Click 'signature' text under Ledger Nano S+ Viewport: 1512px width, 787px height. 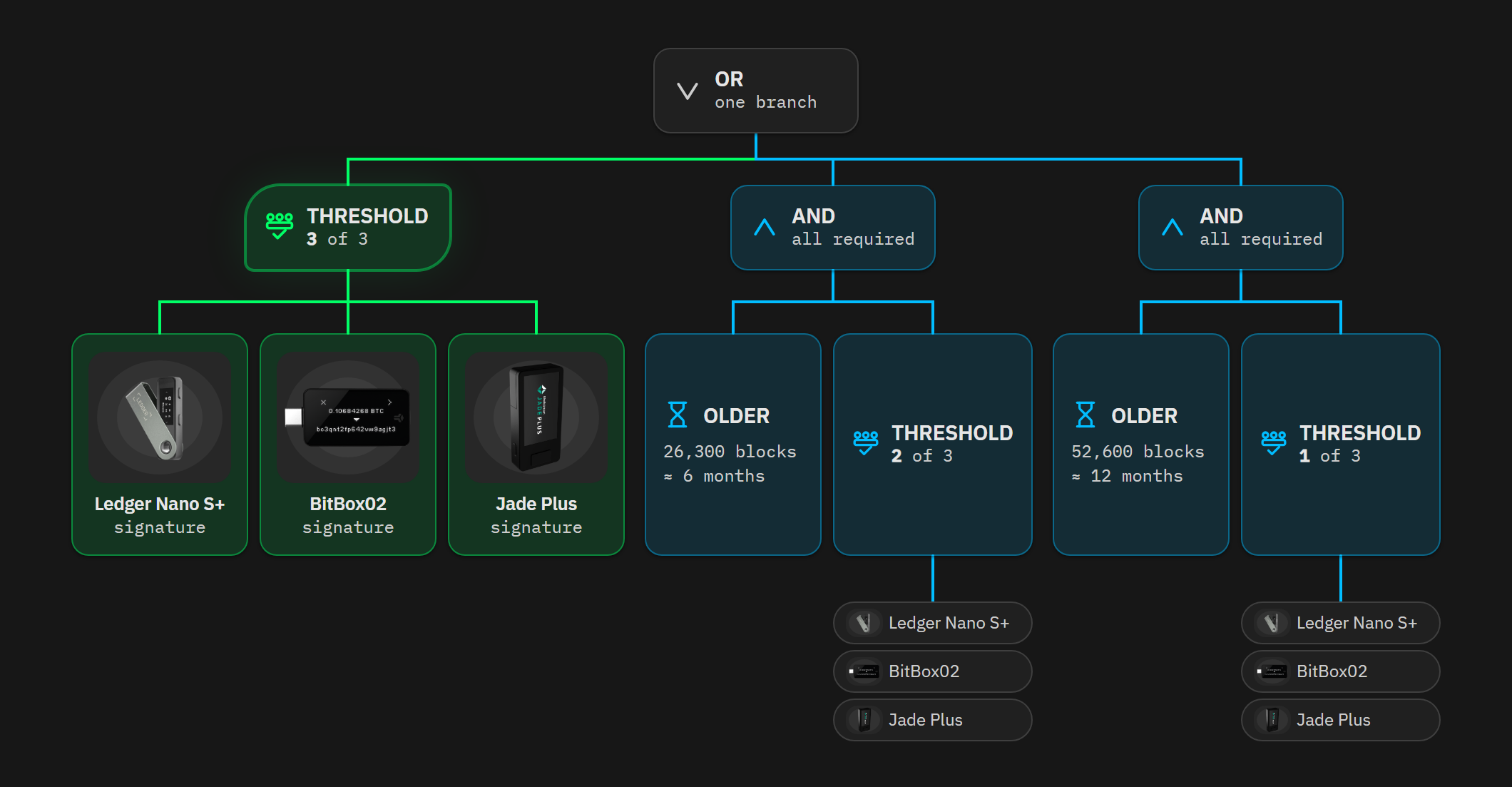[x=160, y=527]
